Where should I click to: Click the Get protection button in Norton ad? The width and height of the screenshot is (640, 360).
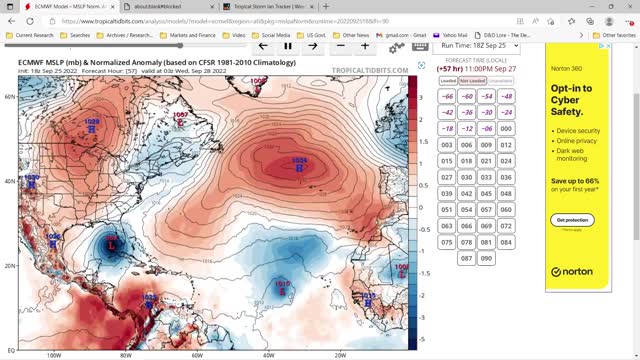point(572,220)
